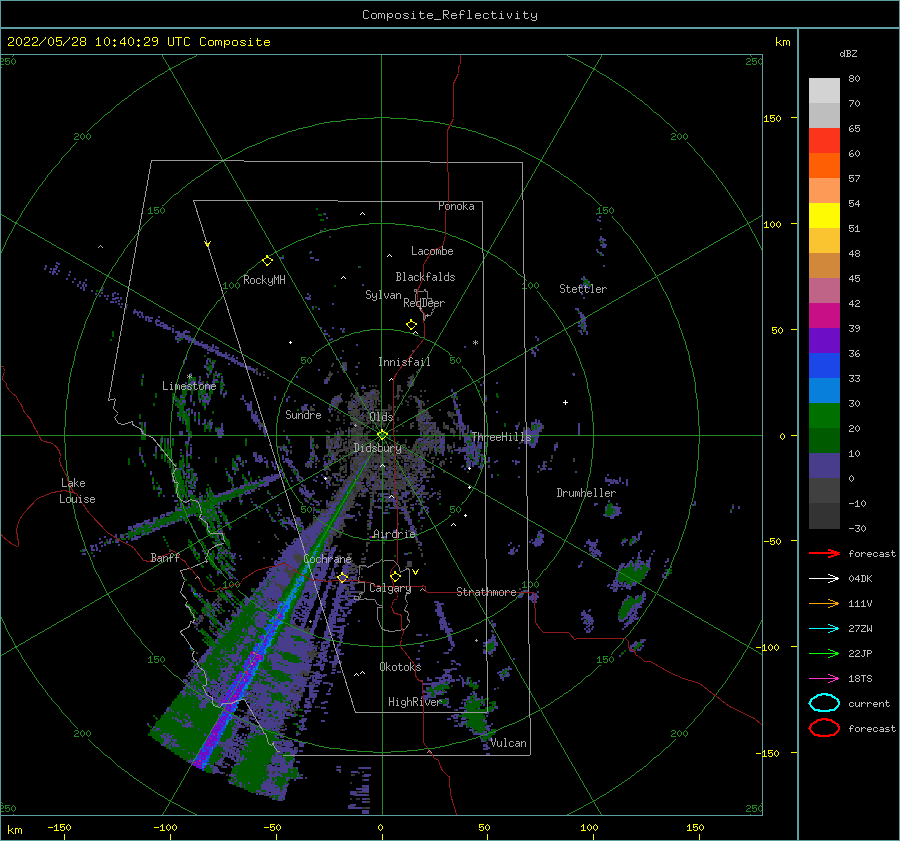Select the 42-39 dBZ magenta swatch
The height and width of the screenshot is (841, 900).
(x=824, y=316)
